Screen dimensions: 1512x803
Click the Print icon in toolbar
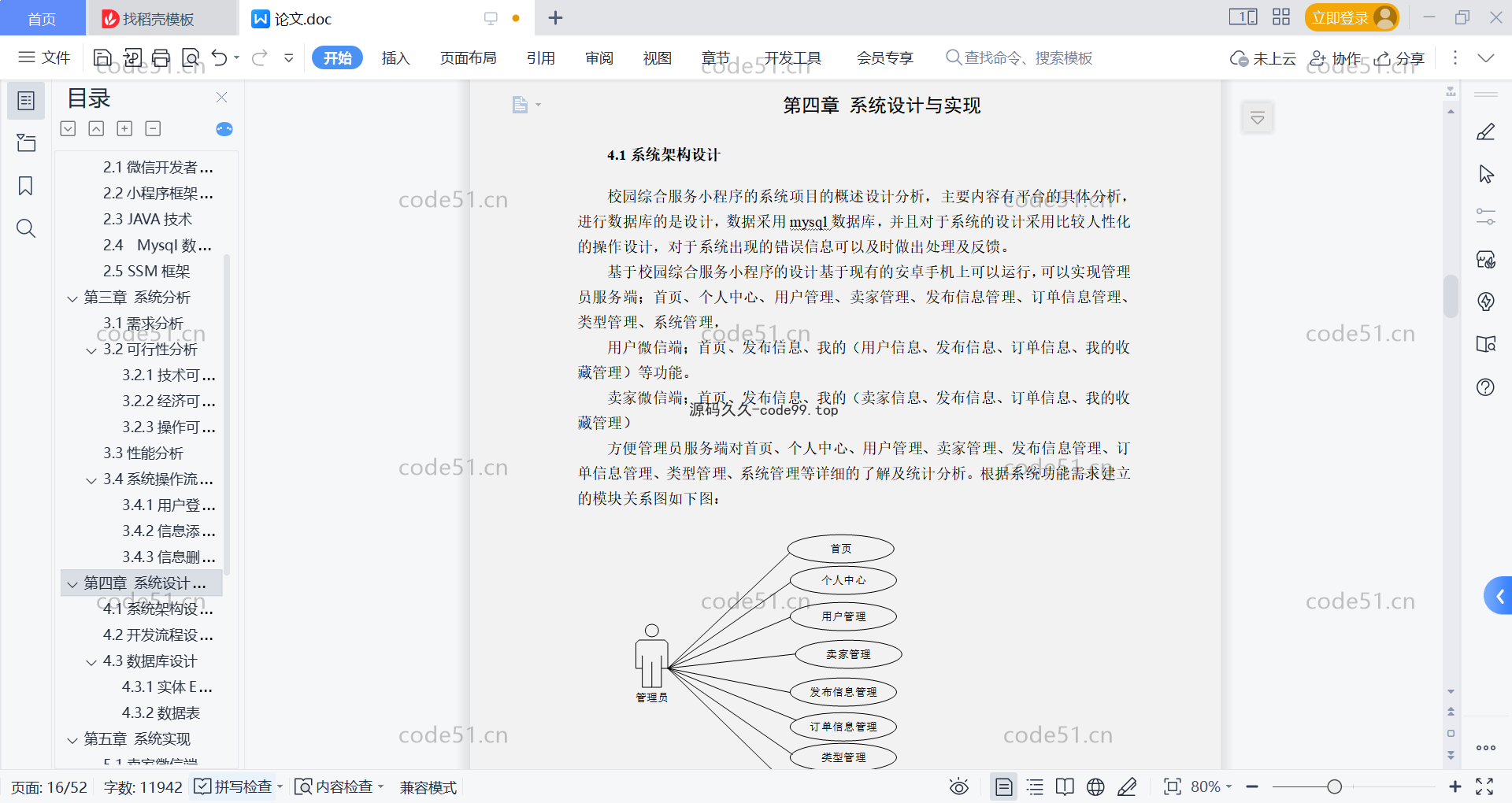[x=161, y=57]
